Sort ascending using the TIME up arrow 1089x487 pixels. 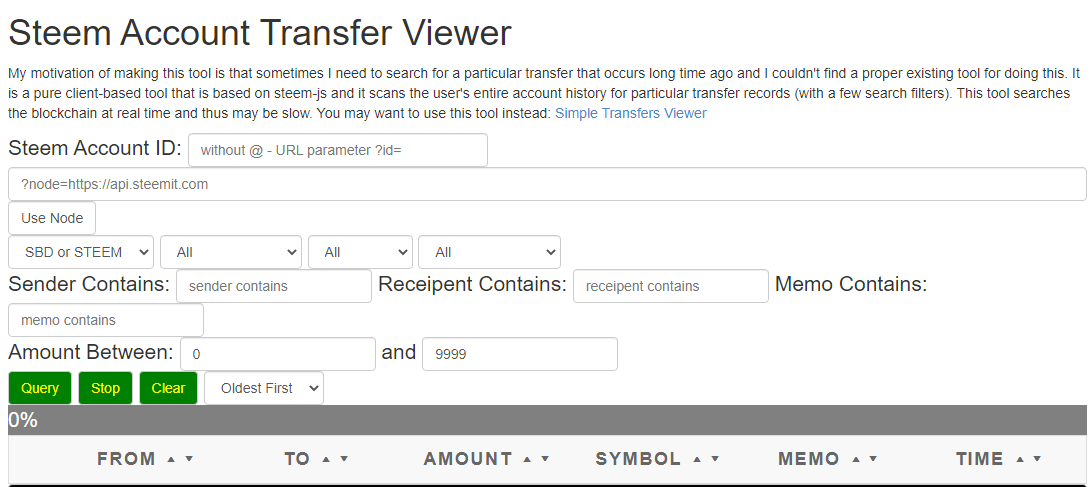(1020, 459)
